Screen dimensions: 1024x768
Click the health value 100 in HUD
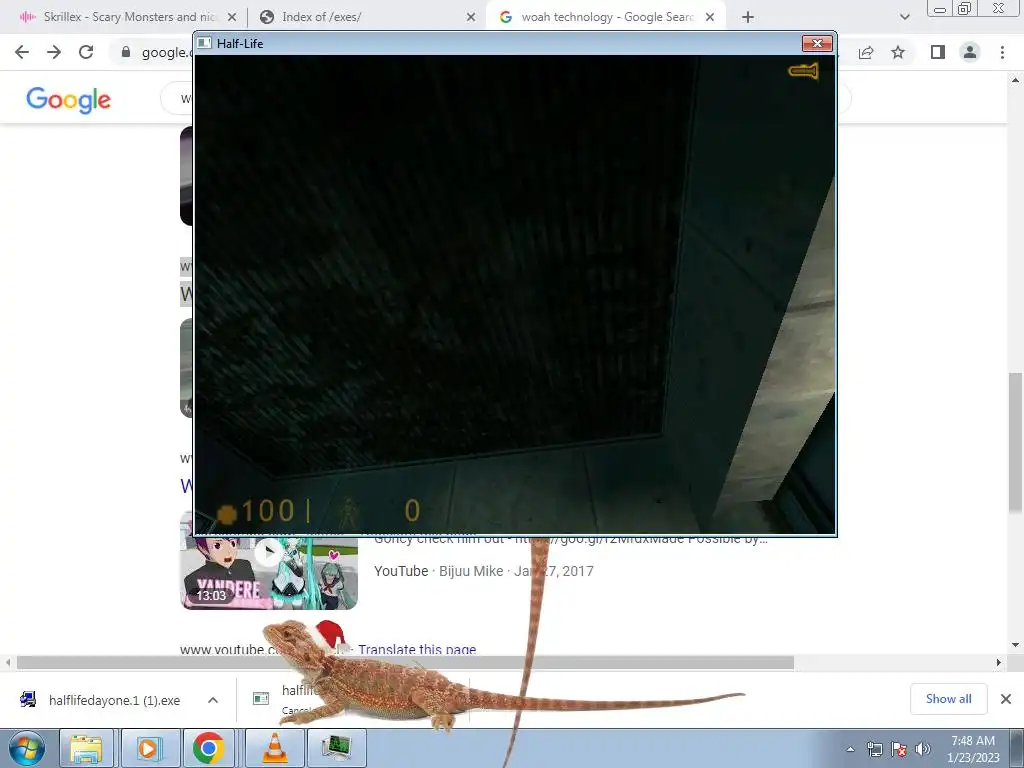tap(268, 511)
